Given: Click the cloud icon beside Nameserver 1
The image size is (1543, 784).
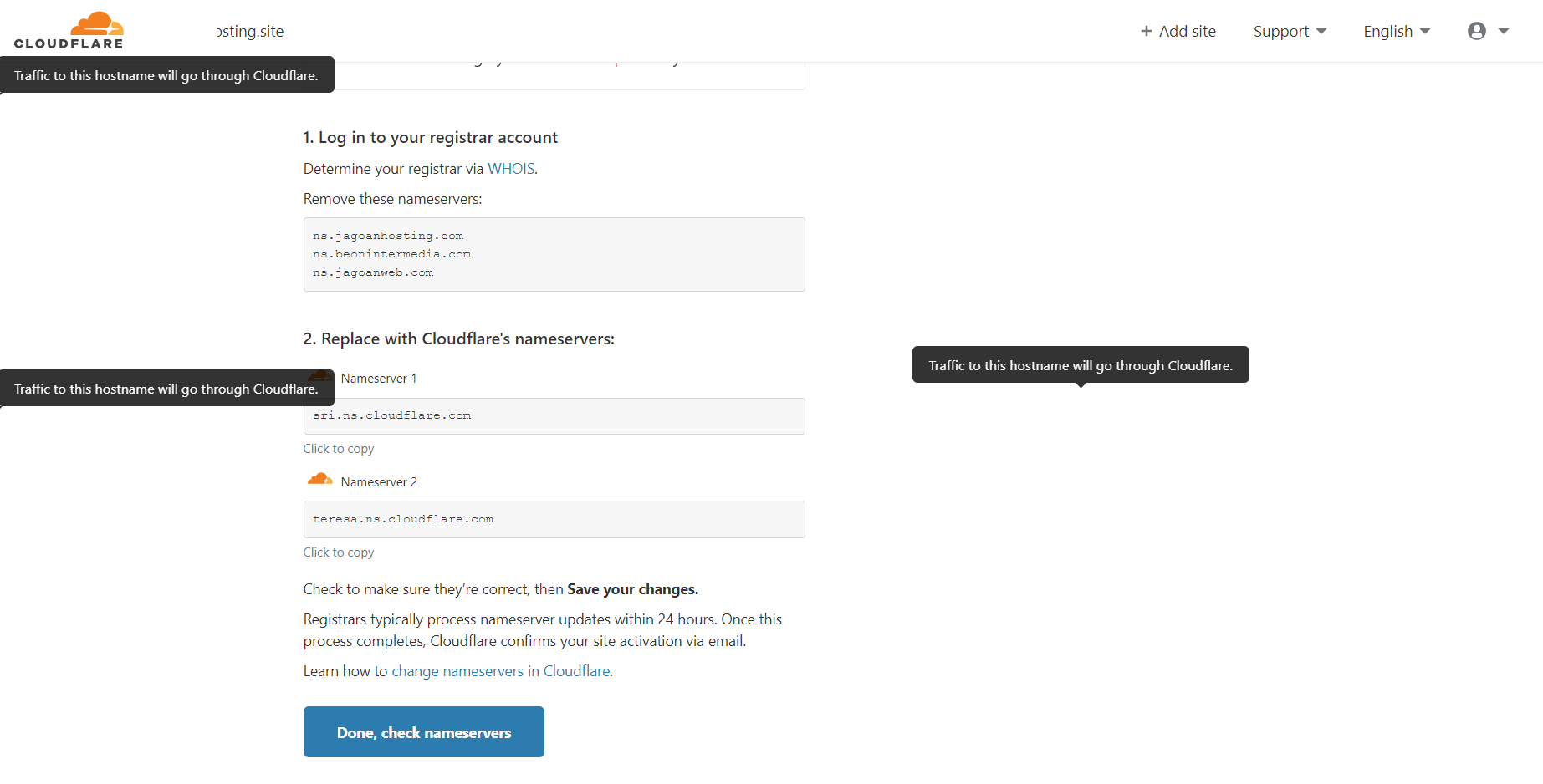Looking at the screenshot, I should (x=319, y=374).
